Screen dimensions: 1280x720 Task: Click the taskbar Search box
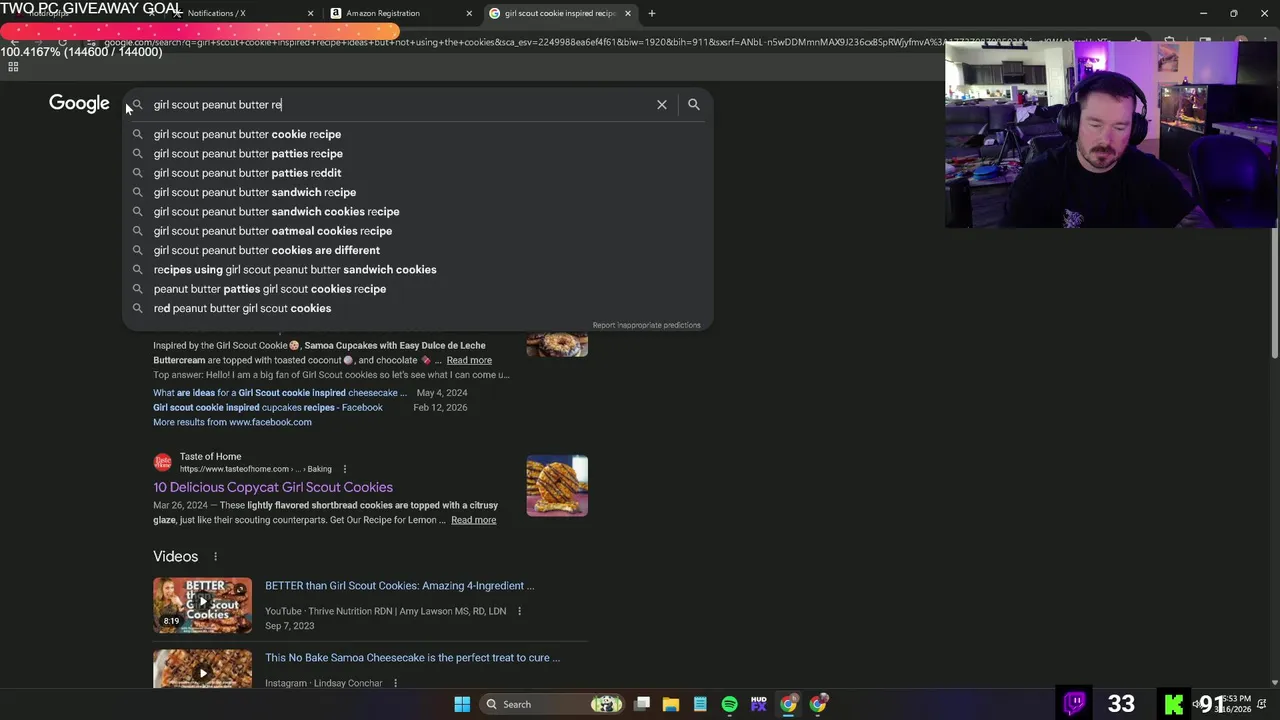pos(552,704)
